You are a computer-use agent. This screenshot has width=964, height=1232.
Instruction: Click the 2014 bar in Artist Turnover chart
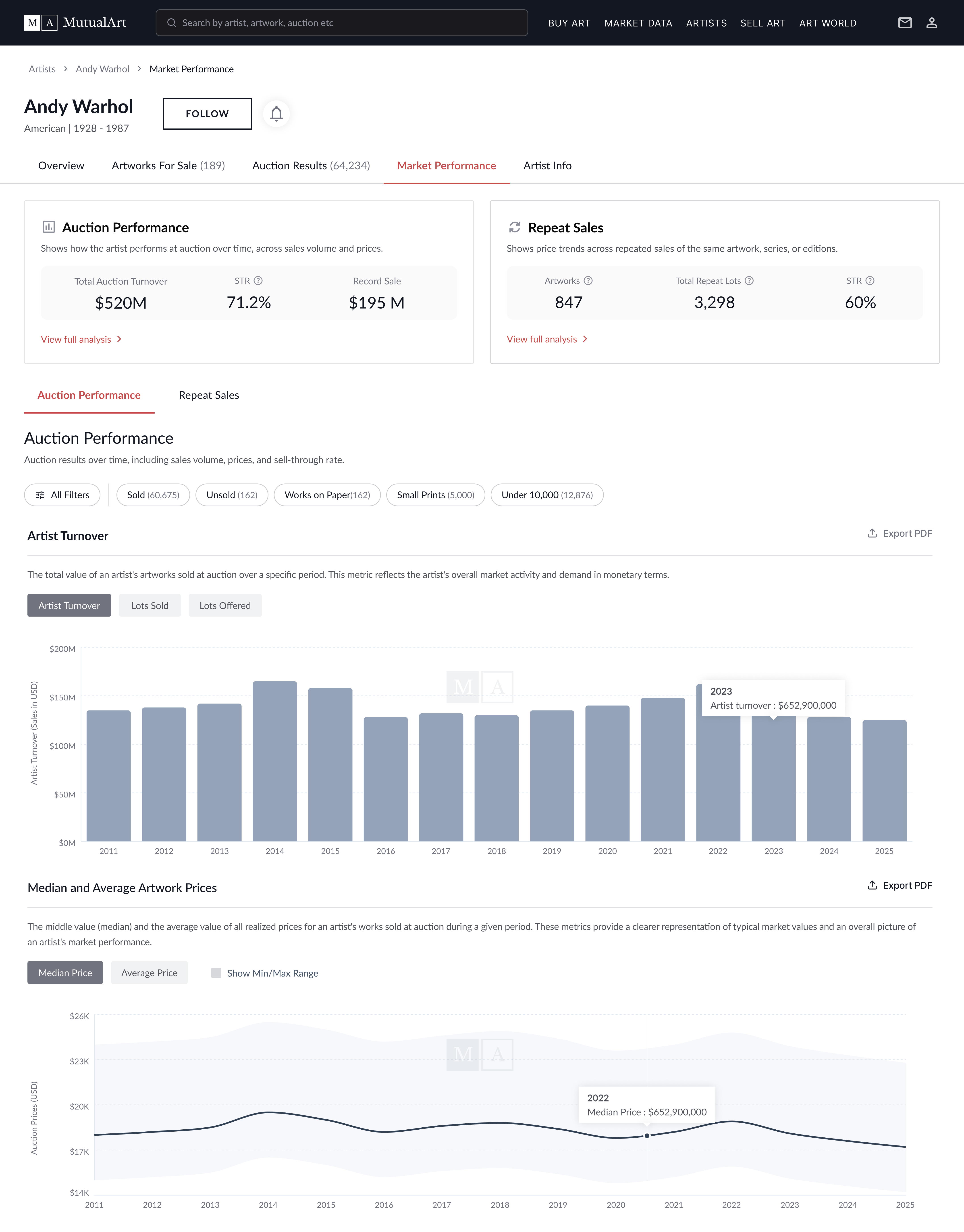click(275, 762)
